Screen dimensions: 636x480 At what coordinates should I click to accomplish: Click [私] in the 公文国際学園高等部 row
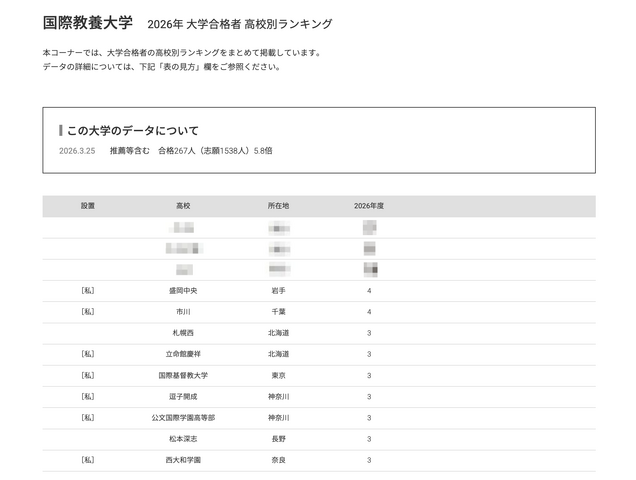point(88,418)
